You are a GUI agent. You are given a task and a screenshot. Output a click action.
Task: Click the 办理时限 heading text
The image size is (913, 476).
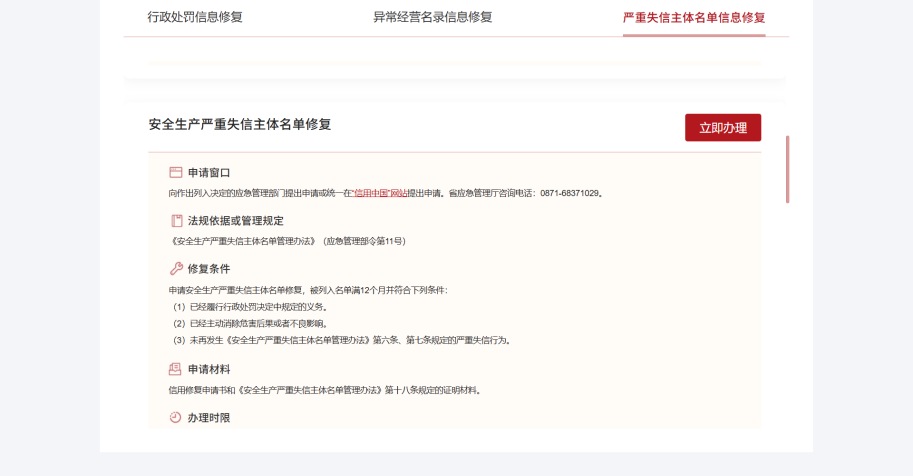(x=209, y=417)
